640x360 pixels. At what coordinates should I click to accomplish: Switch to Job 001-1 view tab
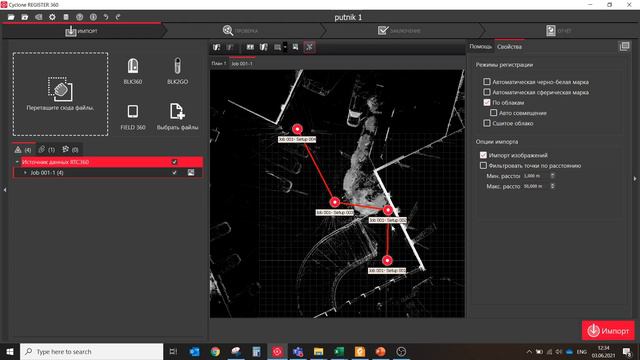click(242, 63)
